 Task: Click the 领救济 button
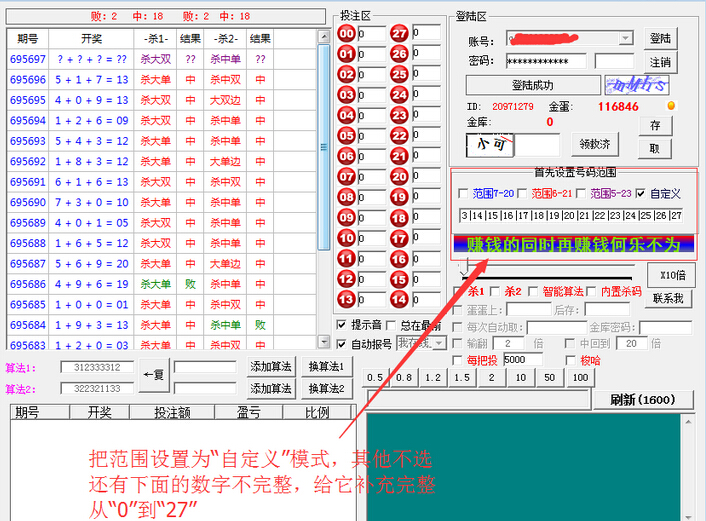coord(595,144)
